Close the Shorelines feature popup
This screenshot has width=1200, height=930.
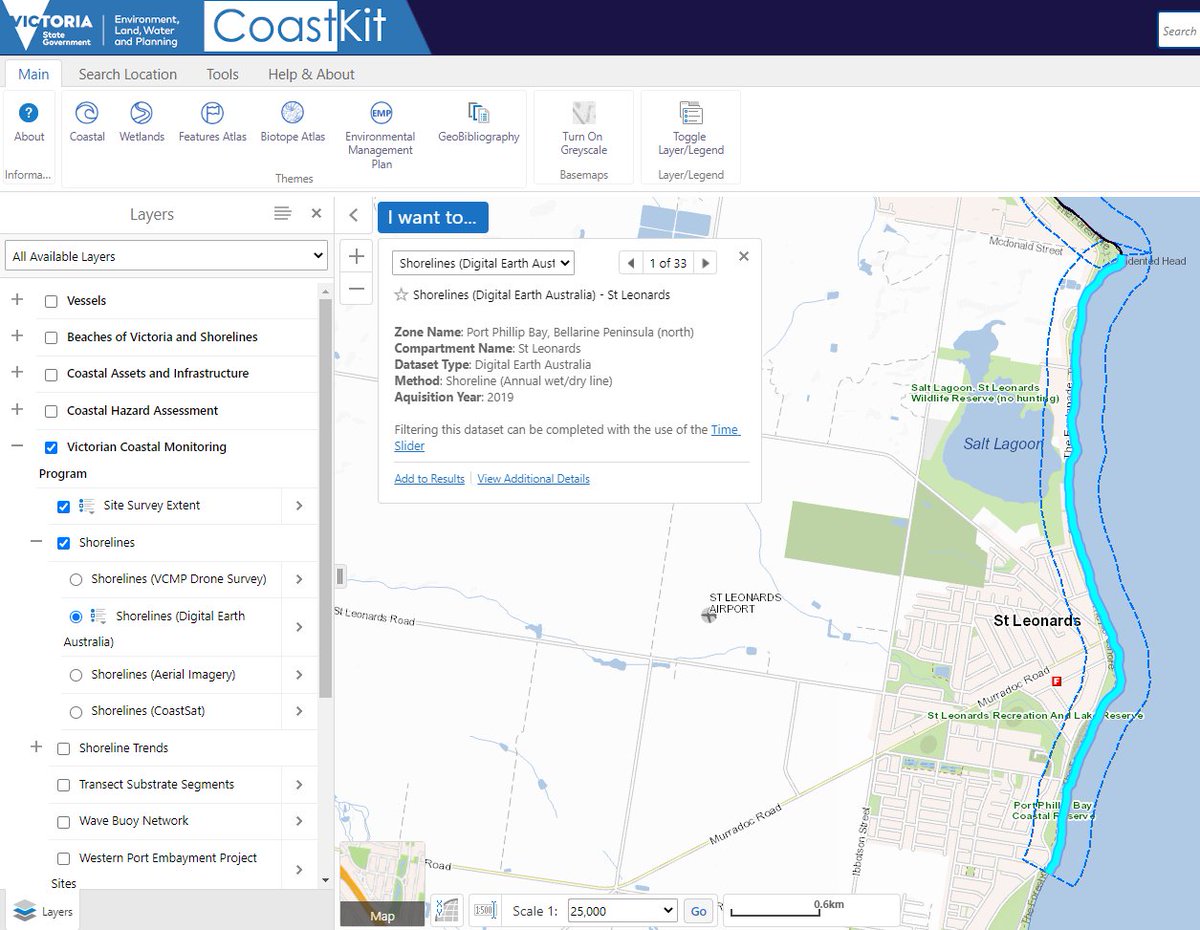click(743, 256)
